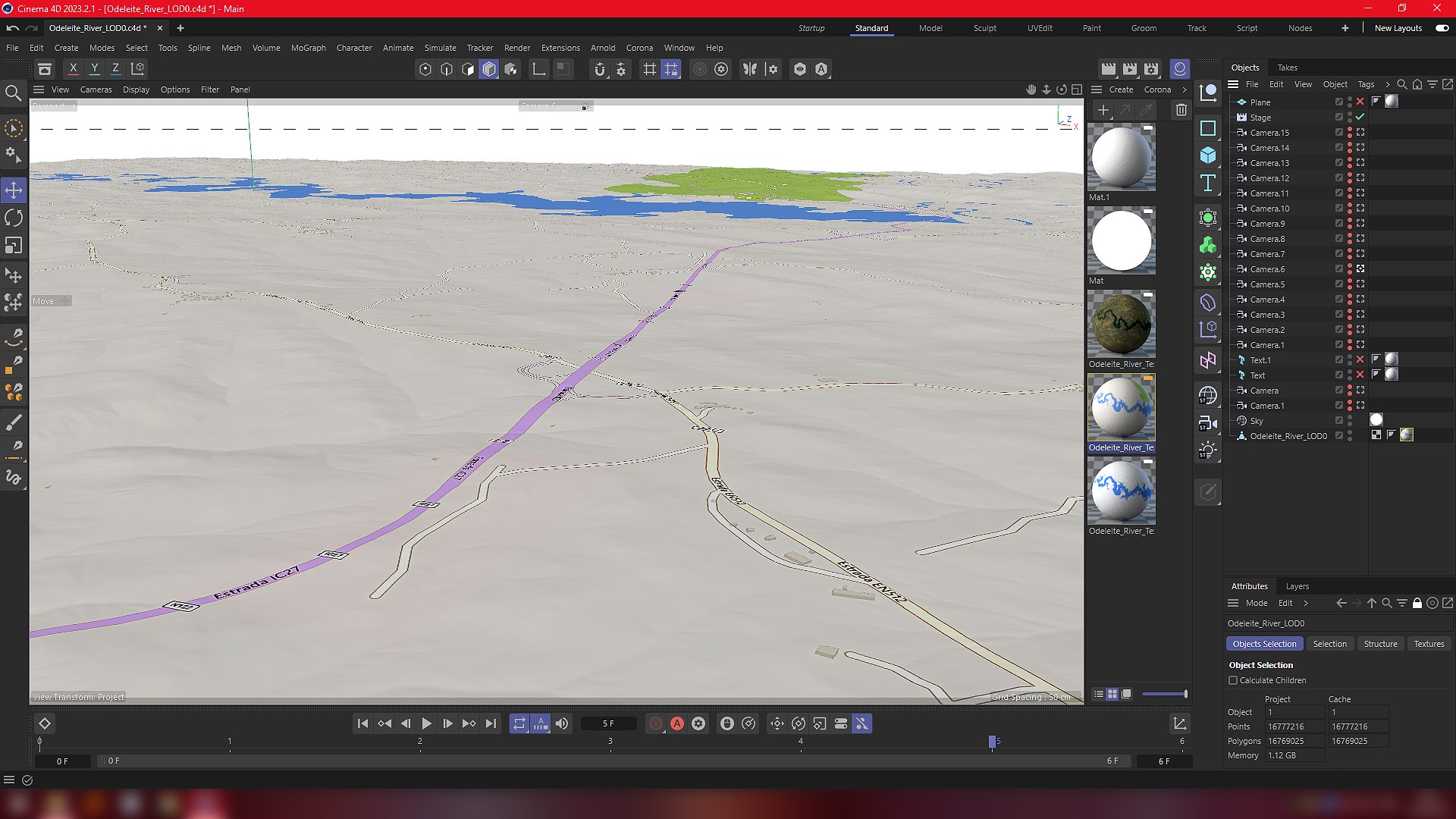
Task: Click the Textures button
Action: [1429, 644]
